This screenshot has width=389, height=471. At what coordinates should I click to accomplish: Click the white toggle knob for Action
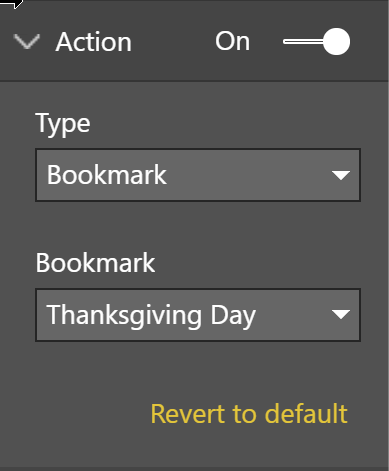[x=336, y=42]
